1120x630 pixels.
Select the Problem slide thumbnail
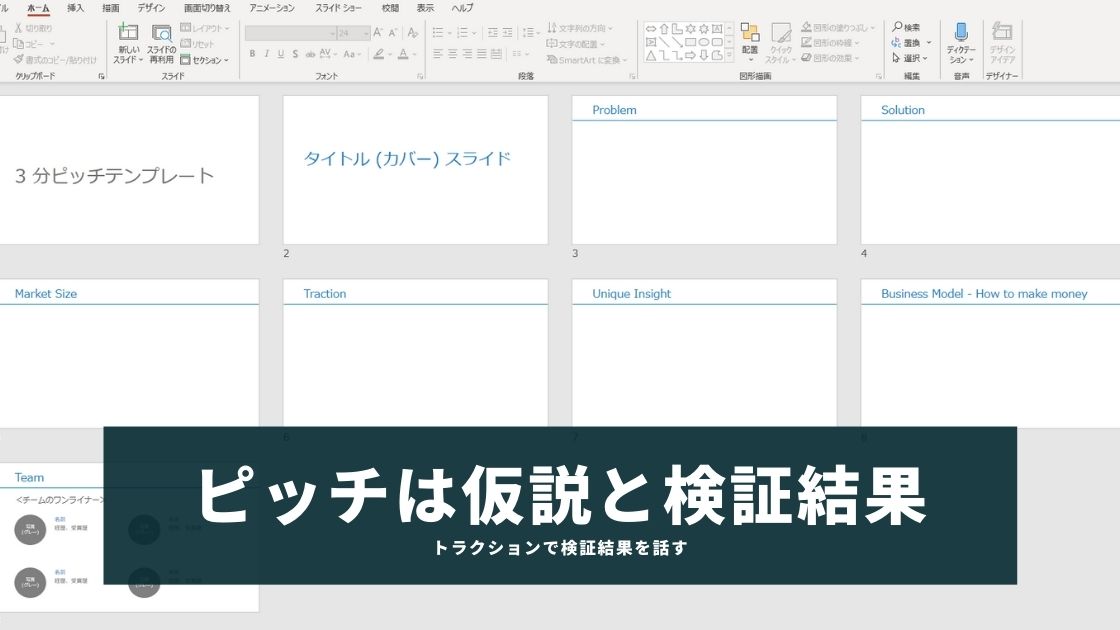pyautogui.click(x=704, y=170)
